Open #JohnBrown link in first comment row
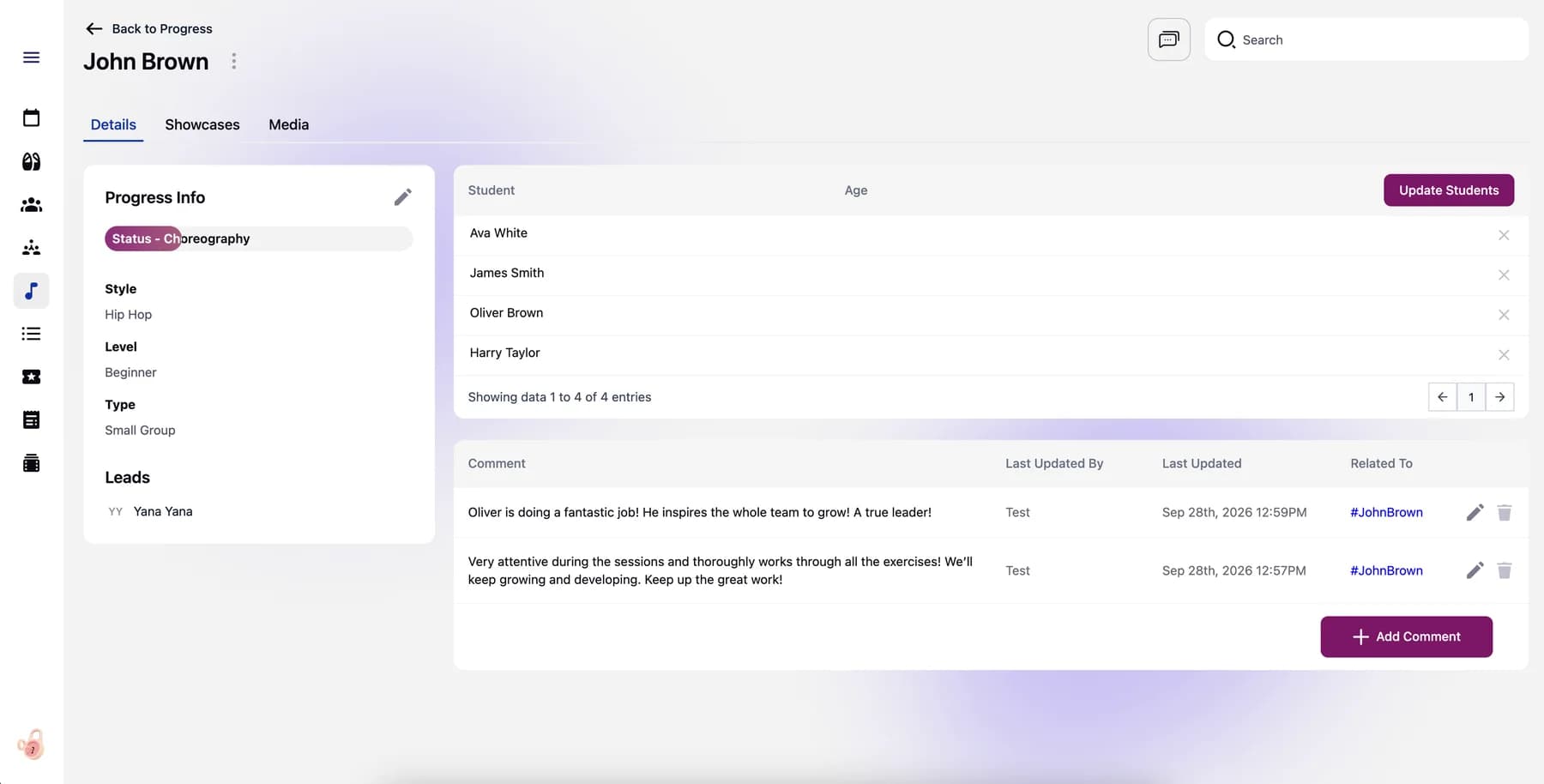Image resolution: width=1544 pixels, height=784 pixels. coord(1386,512)
